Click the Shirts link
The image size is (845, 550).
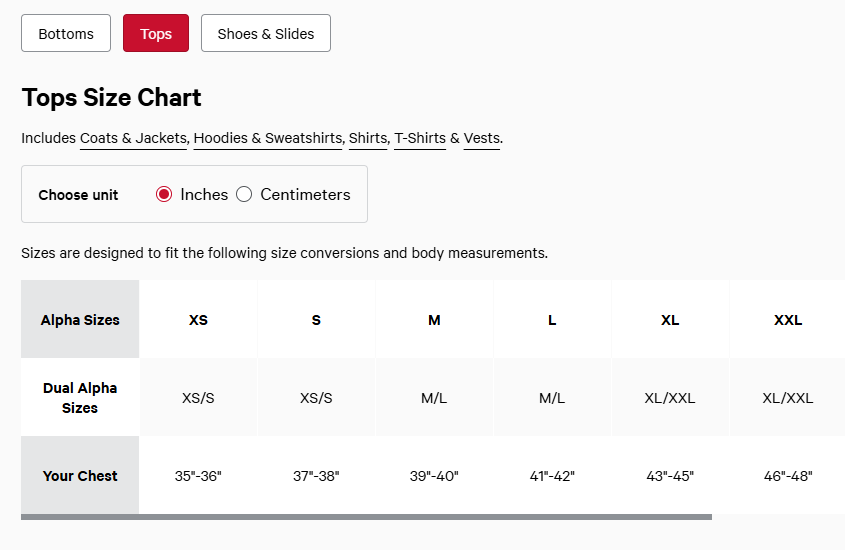click(x=368, y=138)
